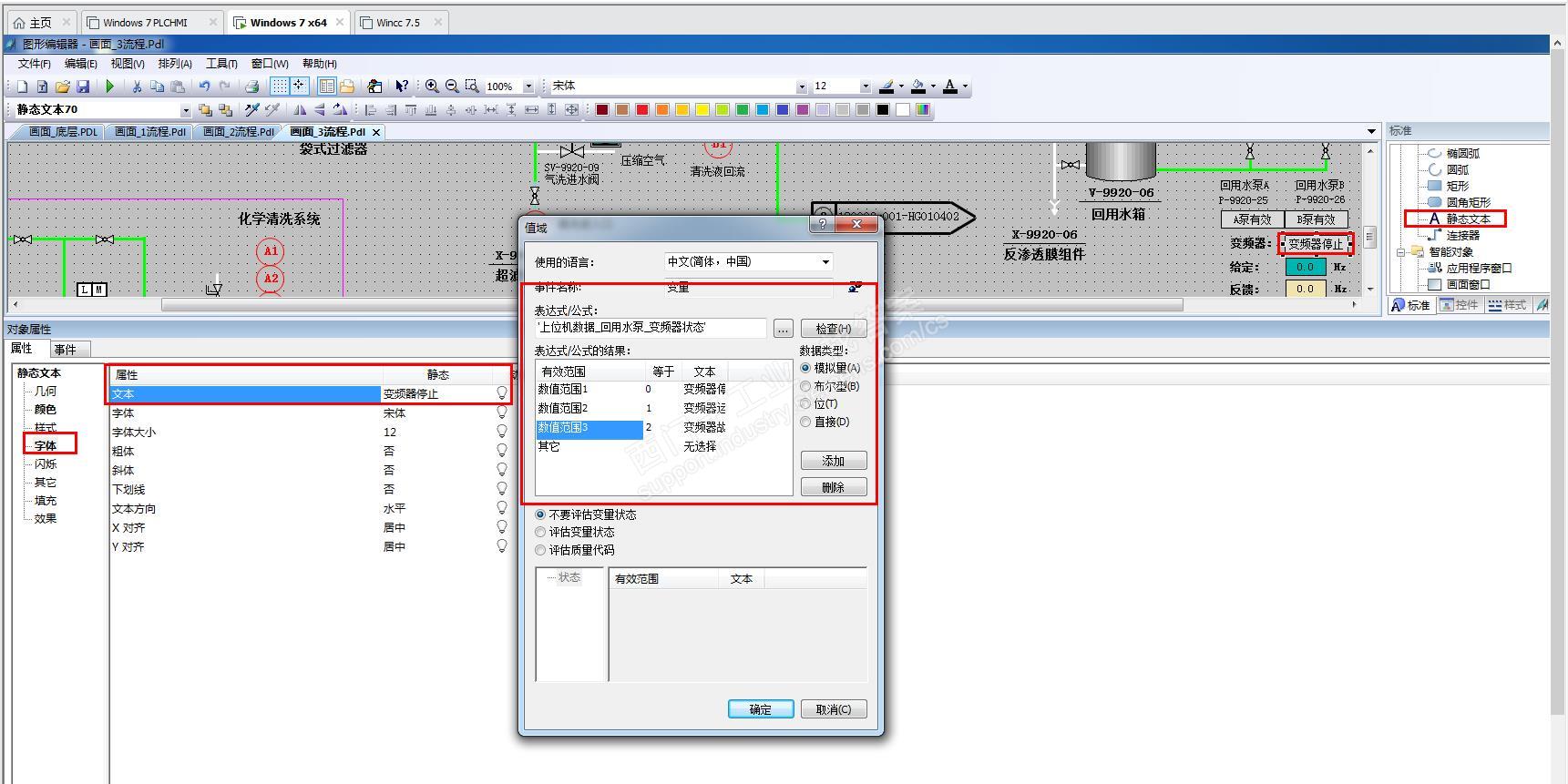This screenshot has width=1568, height=784.
Task: Zoom in with the magnifier plus icon
Action: (432, 87)
